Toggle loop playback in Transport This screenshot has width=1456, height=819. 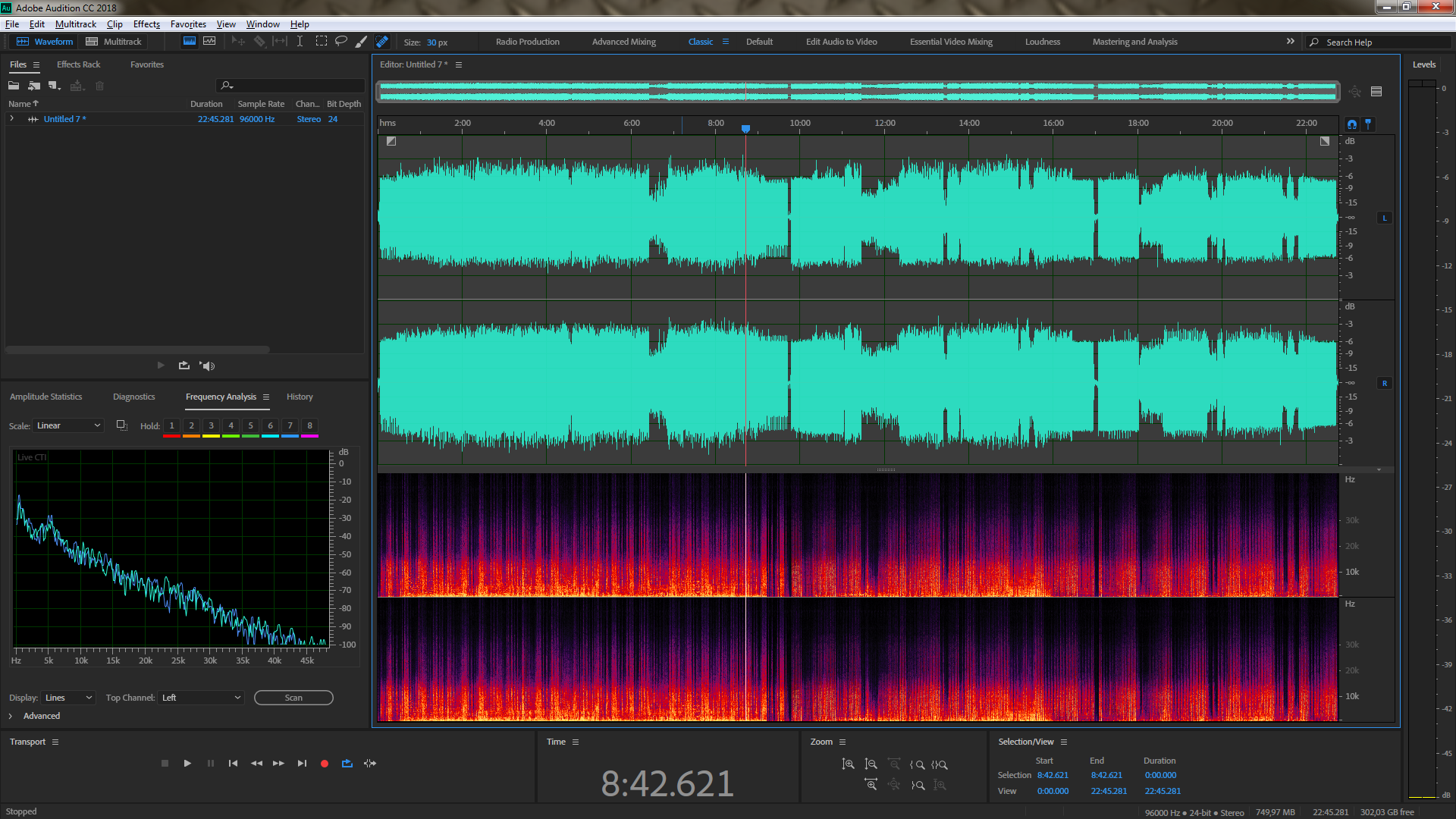(x=347, y=764)
